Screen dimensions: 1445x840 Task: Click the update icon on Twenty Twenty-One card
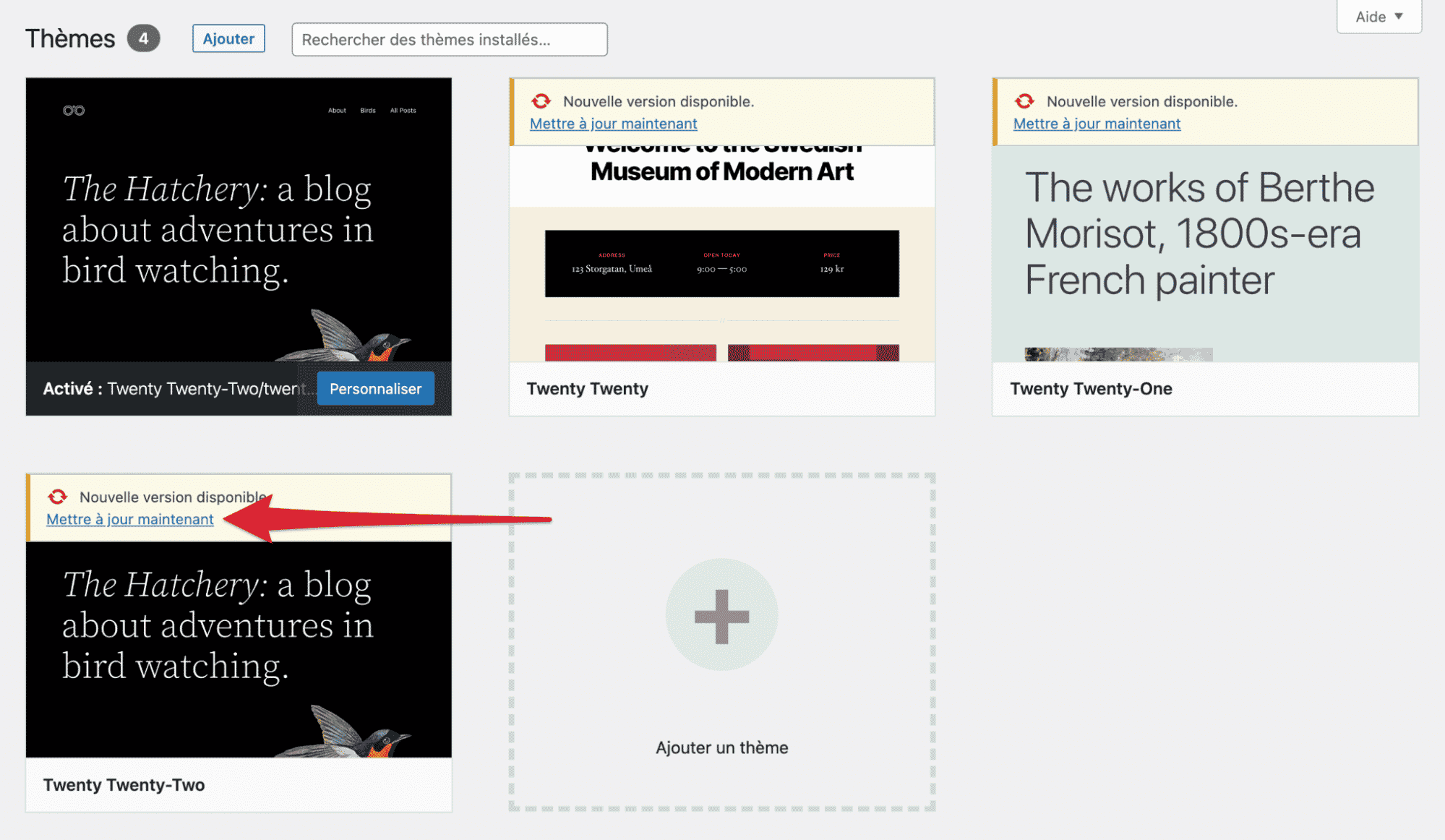(x=1024, y=101)
